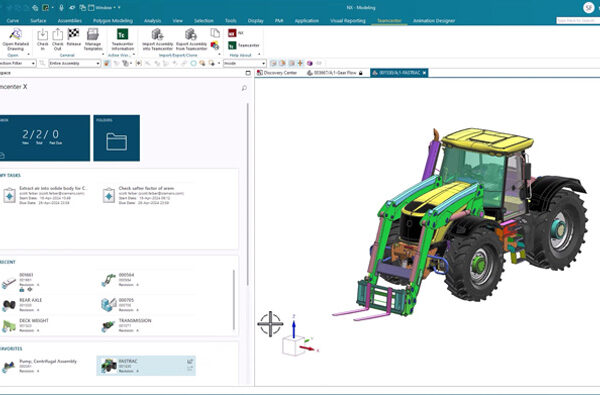The width and height of the screenshot is (600, 395).
Task: Toggle the panel maximize button beside Discovery Center
Action: (248, 73)
